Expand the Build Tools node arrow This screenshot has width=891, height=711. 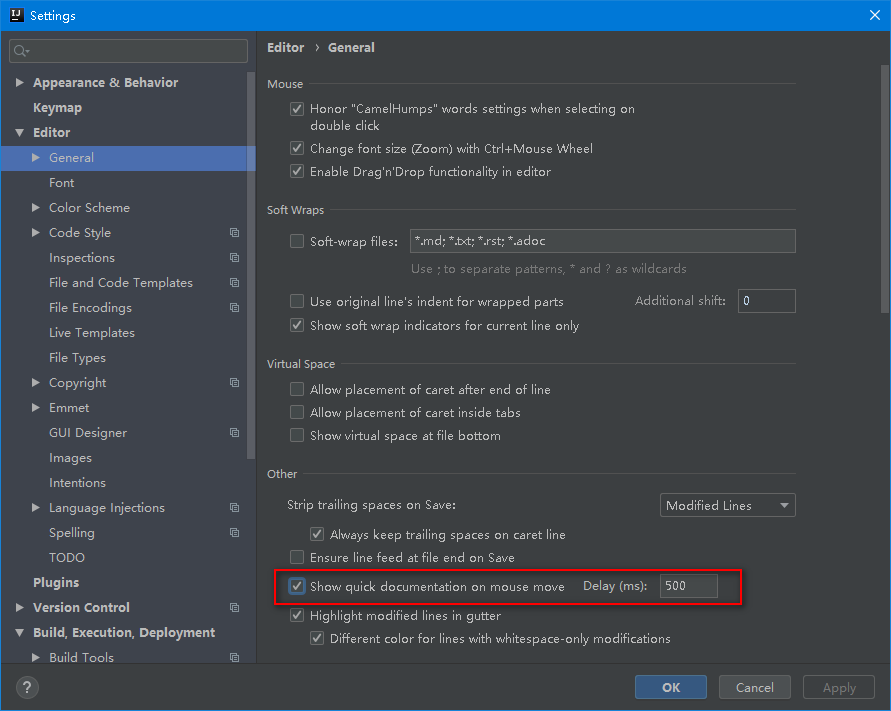coord(36,658)
